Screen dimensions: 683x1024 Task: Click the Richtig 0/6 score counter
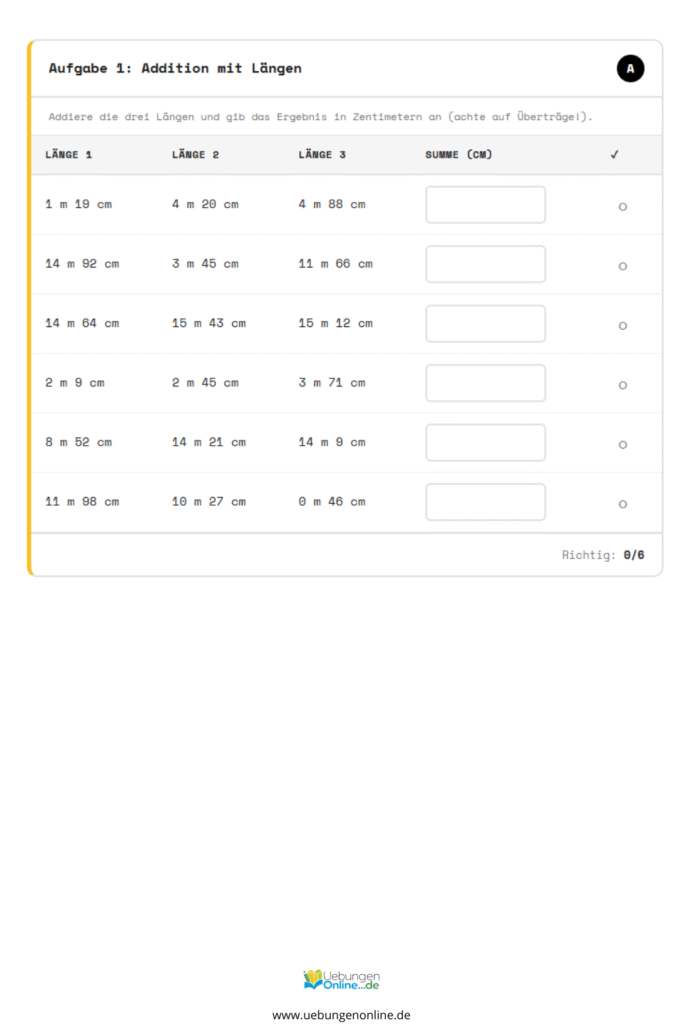pyautogui.click(x=603, y=555)
